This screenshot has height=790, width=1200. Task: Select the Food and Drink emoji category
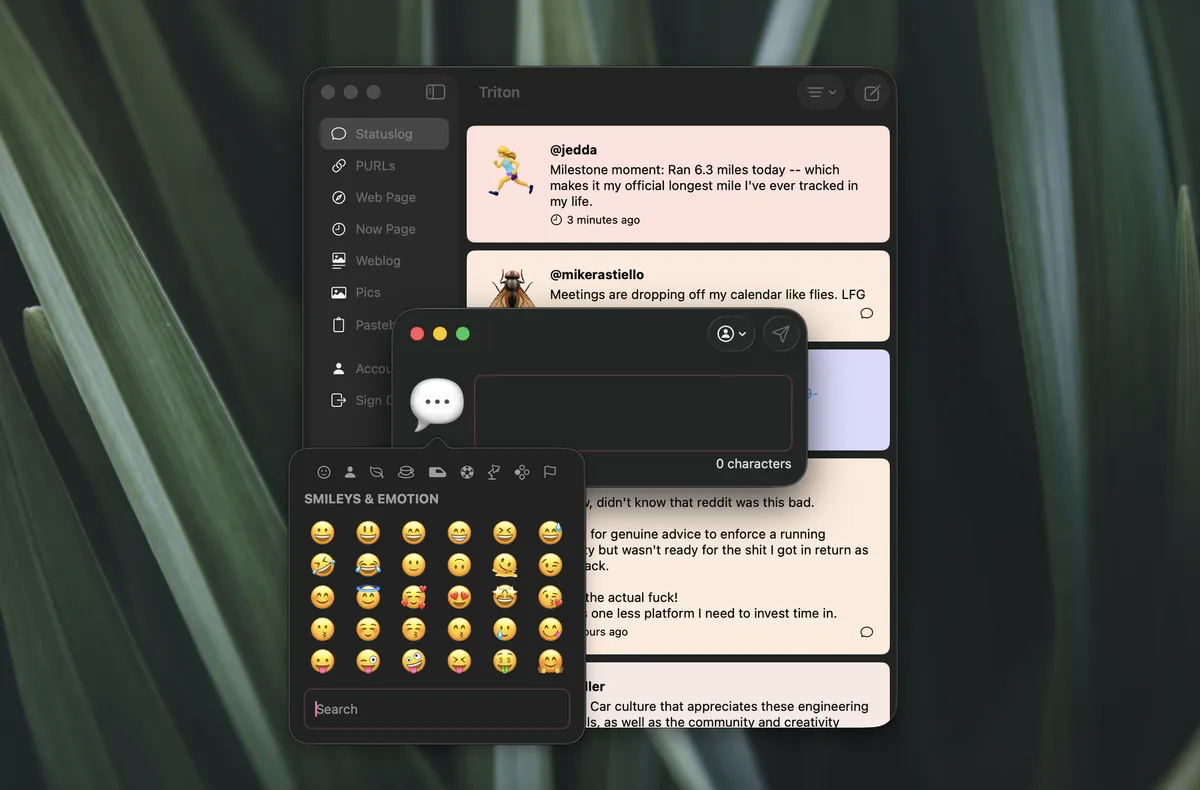point(406,472)
